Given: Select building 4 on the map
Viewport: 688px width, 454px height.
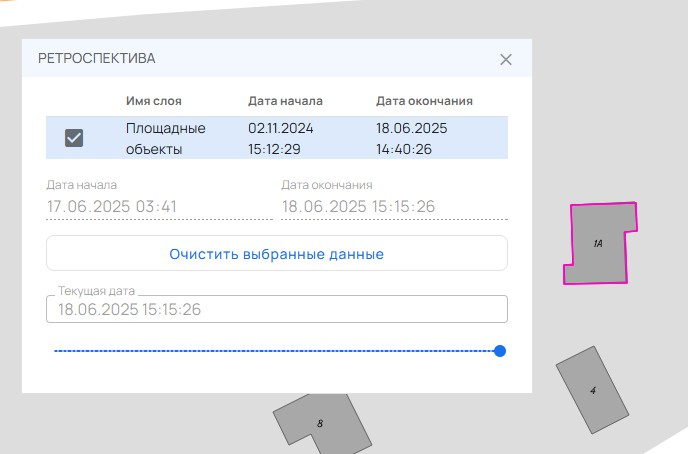Looking at the screenshot, I should [593, 390].
